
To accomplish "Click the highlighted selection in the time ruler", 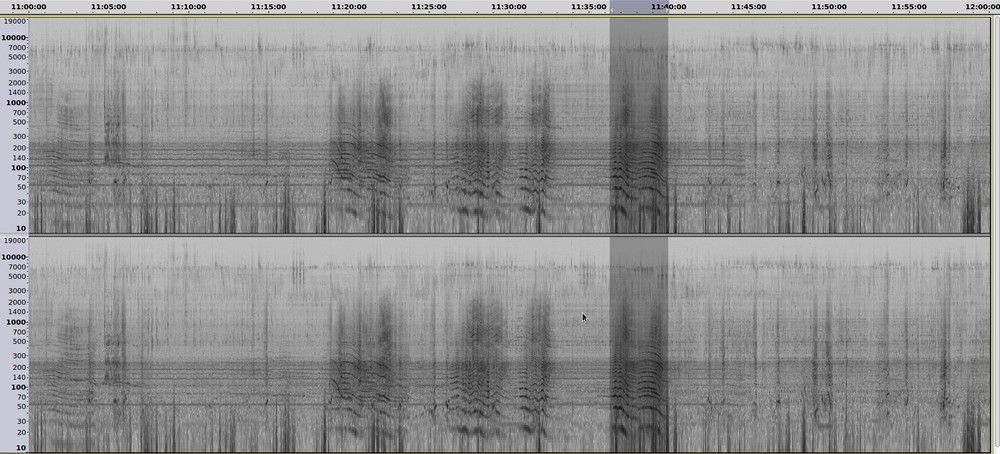I will pyautogui.click(x=638, y=7).
